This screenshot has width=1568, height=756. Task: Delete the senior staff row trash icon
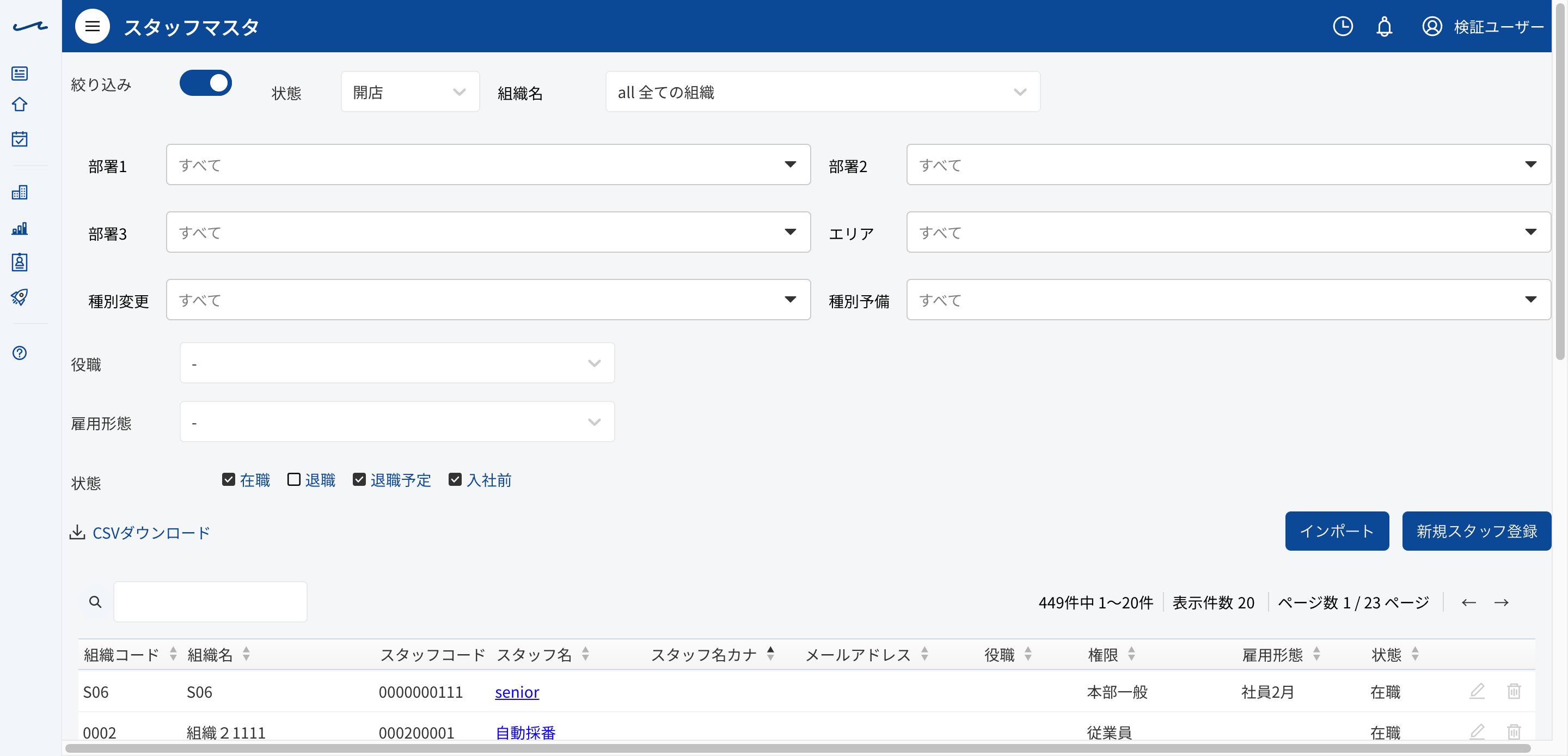click(1513, 691)
